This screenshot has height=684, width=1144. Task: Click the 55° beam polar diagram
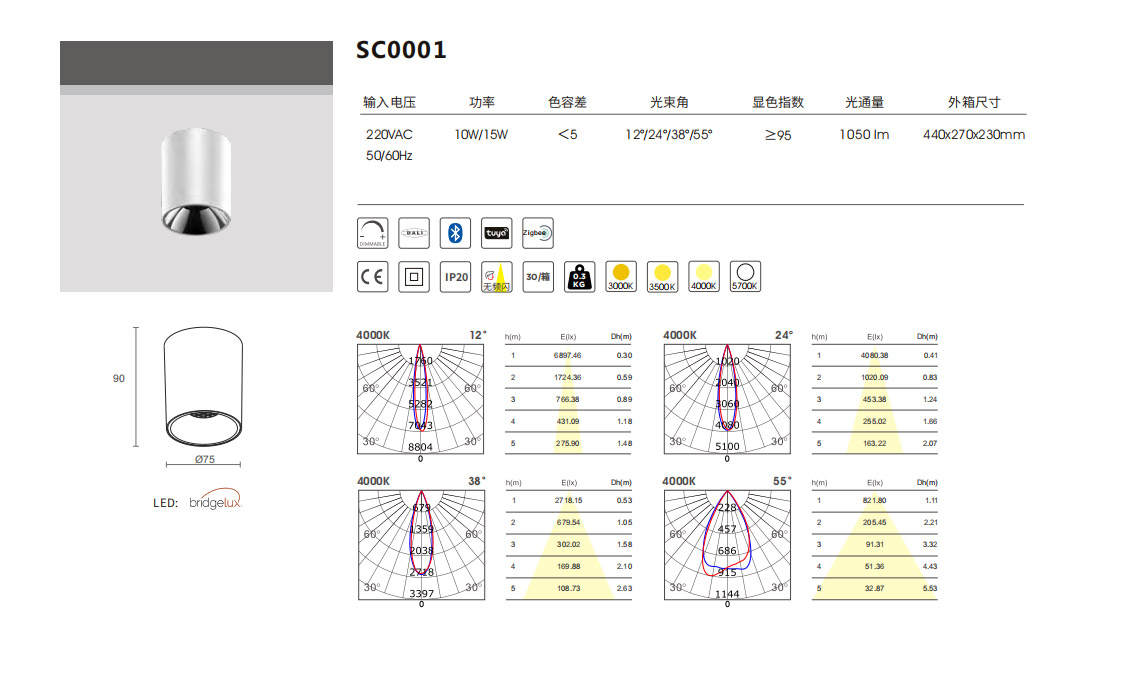click(727, 544)
